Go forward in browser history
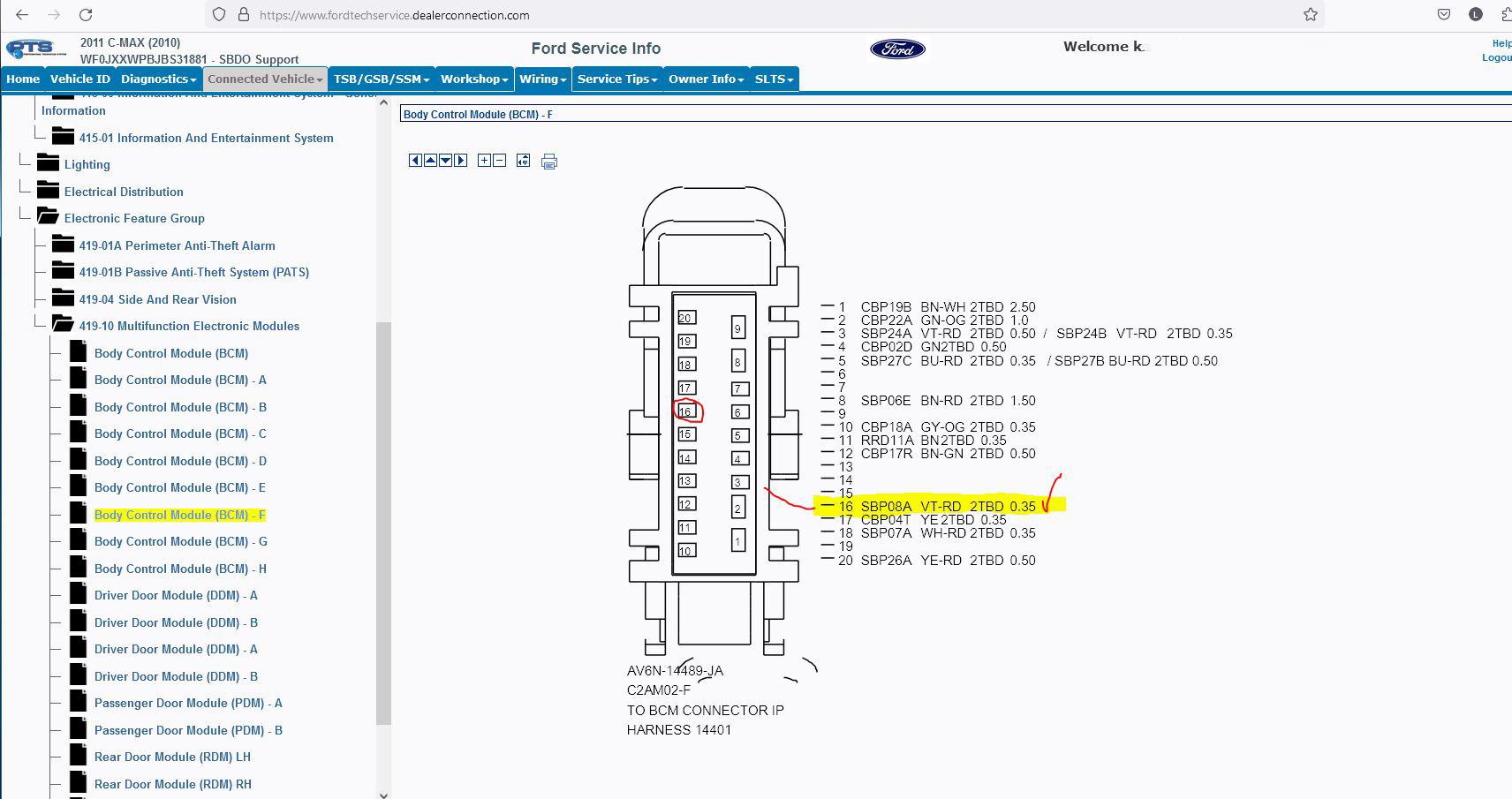This screenshot has width=1512, height=799. pyautogui.click(x=54, y=15)
